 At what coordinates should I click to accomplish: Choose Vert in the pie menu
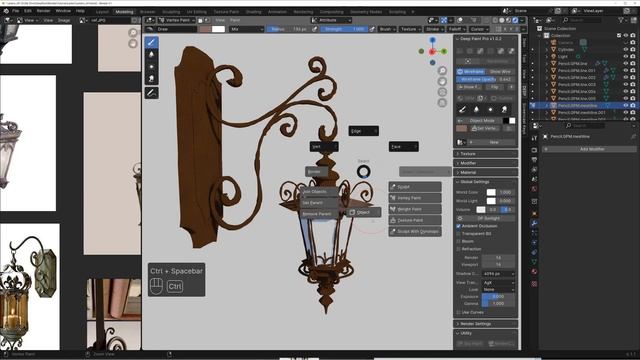click(x=324, y=147)
